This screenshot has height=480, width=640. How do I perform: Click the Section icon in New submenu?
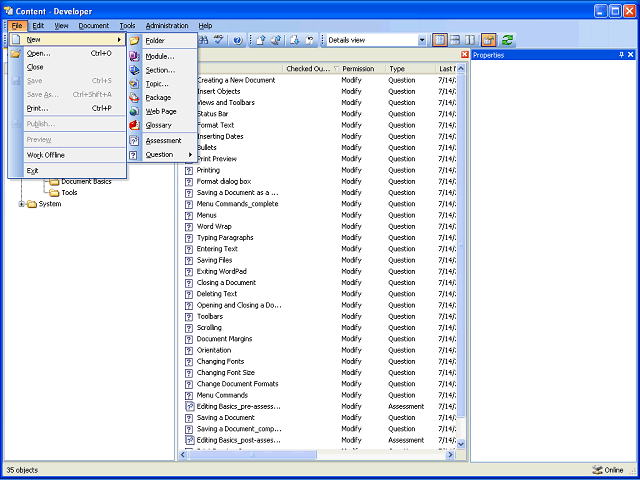tap(134, 70)
